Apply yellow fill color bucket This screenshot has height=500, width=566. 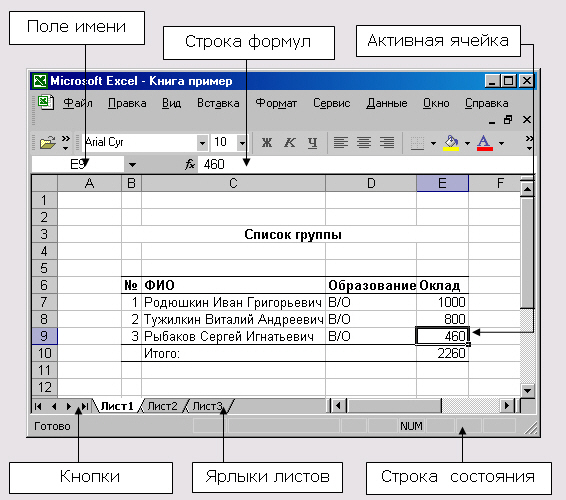(451, 143)
